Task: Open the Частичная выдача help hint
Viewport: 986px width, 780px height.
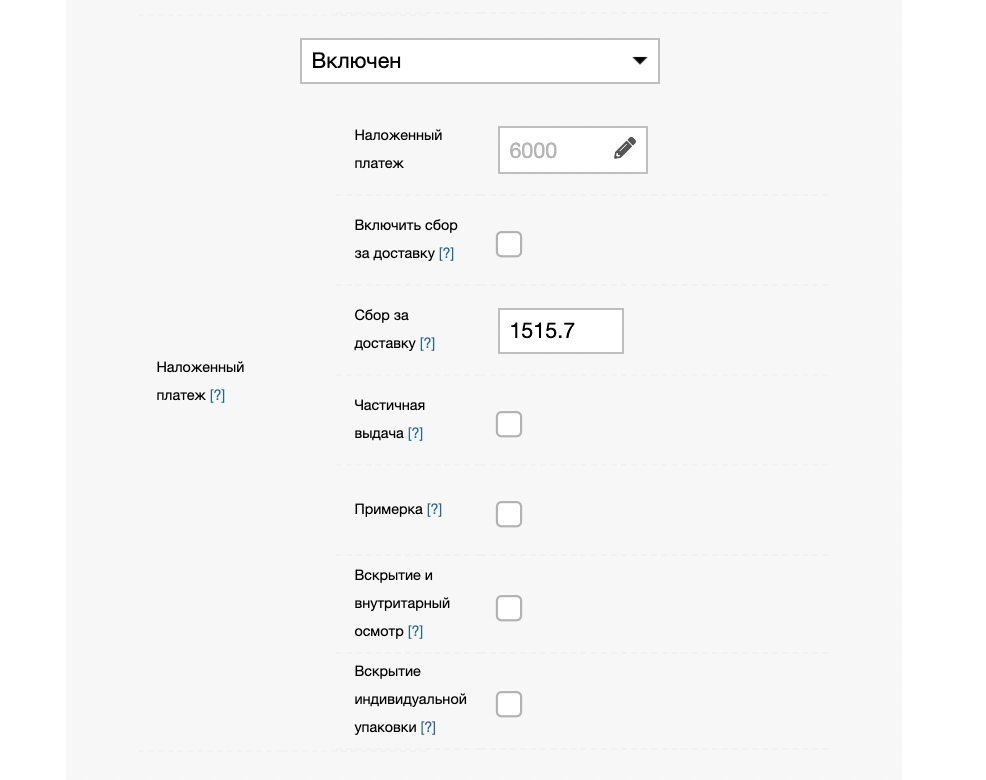Action: coord(415,434)
